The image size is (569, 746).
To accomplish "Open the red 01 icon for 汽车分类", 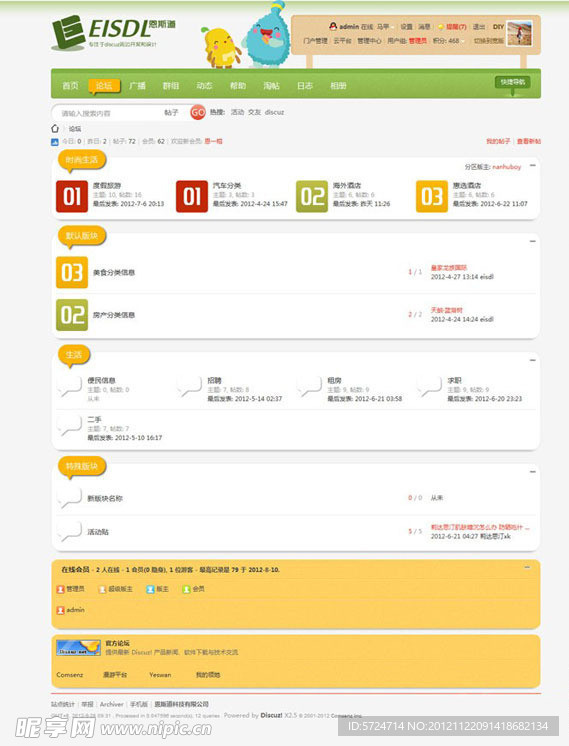I will (x=192, y=196).
